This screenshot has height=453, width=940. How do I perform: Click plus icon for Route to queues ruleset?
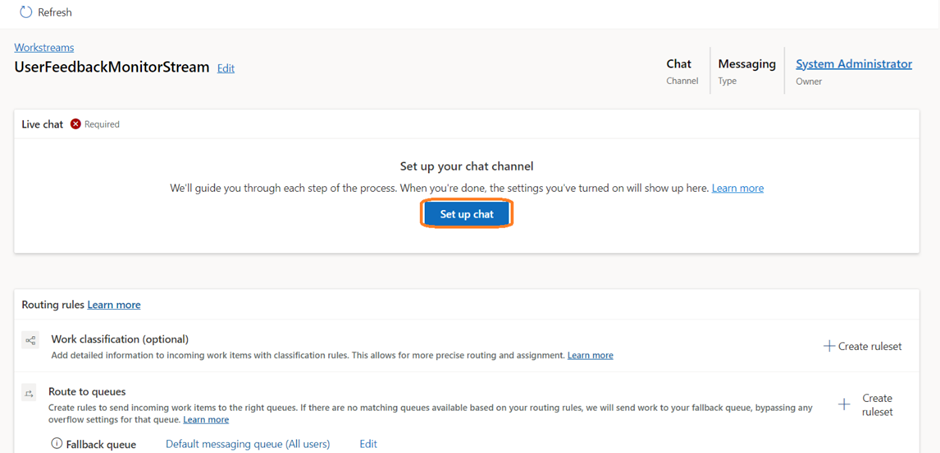point(845,404)
